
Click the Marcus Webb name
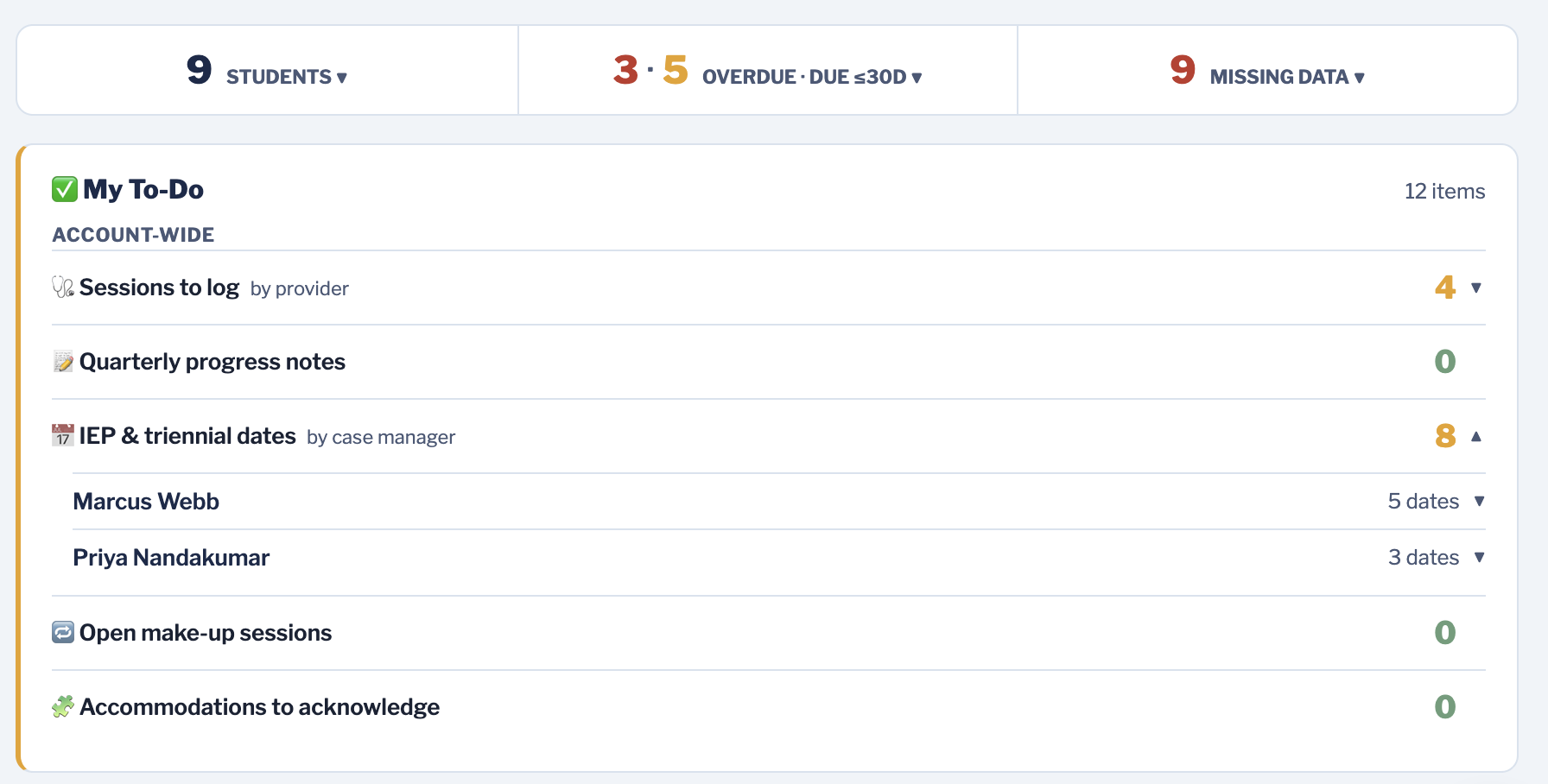pyautogui.click(x=146, y=502)
